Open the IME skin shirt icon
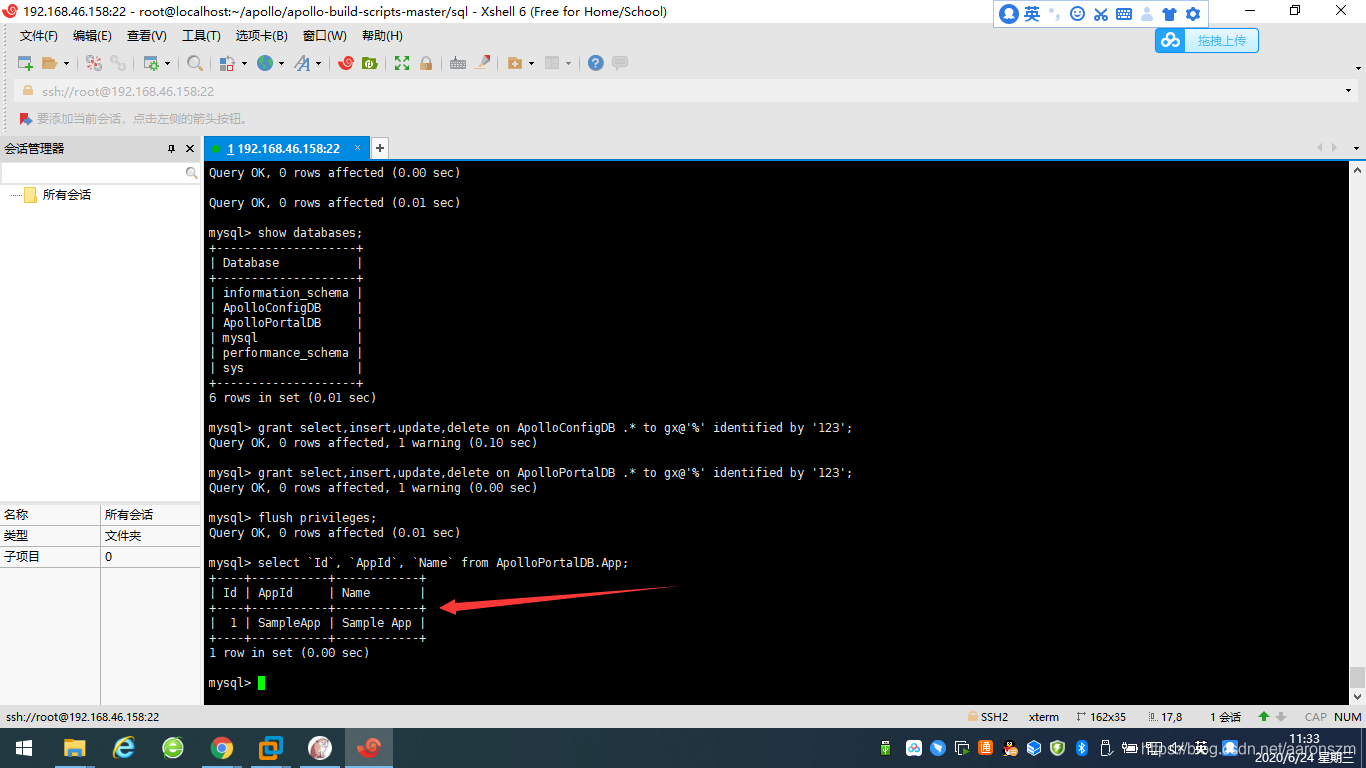Image resolution: width=1366 pixels, height=768 pixels. (1169, 14)
